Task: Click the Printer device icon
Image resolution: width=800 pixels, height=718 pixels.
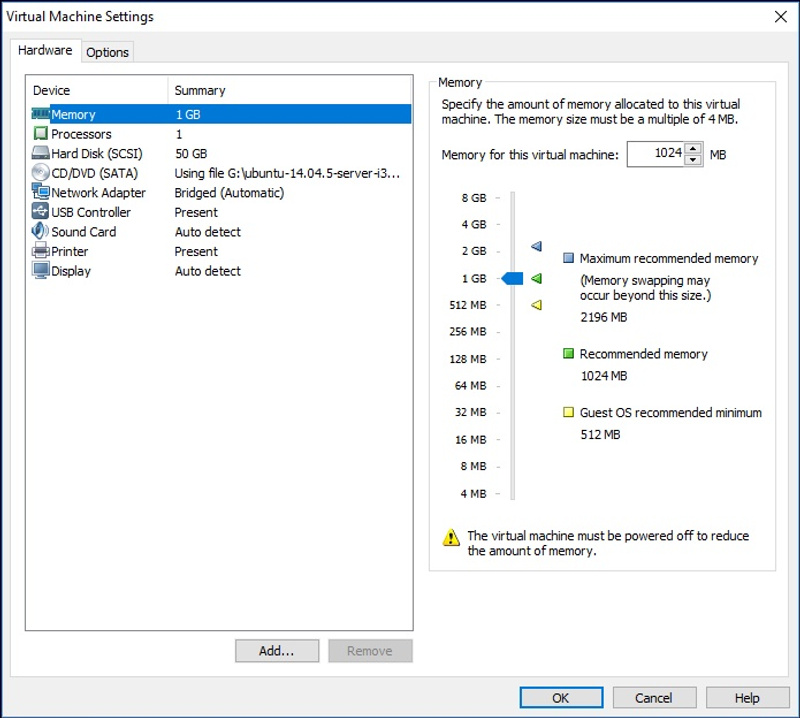Action: pyautogui.click(x=41, y=251)
